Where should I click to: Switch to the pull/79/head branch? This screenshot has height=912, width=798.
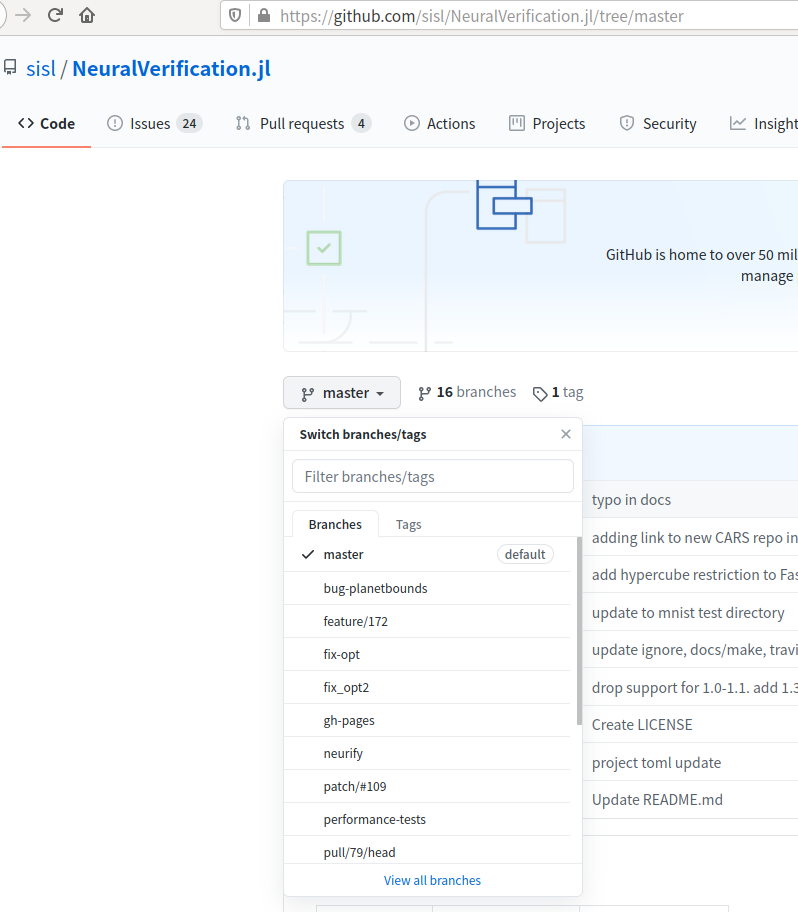pyautogui.click(x=427, y=850)
